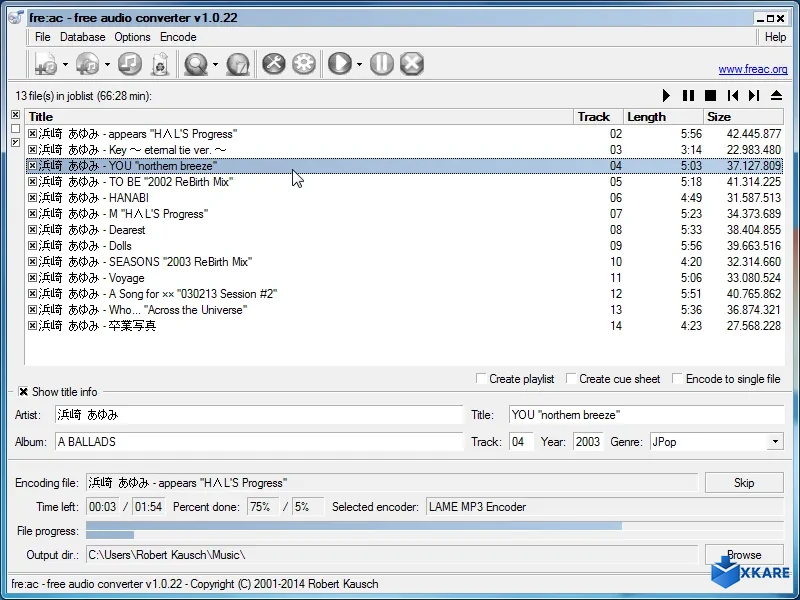Sort joblist by Track column header
Image resolution: width=800 pixels, height=600 pixels.
(598, 117)
